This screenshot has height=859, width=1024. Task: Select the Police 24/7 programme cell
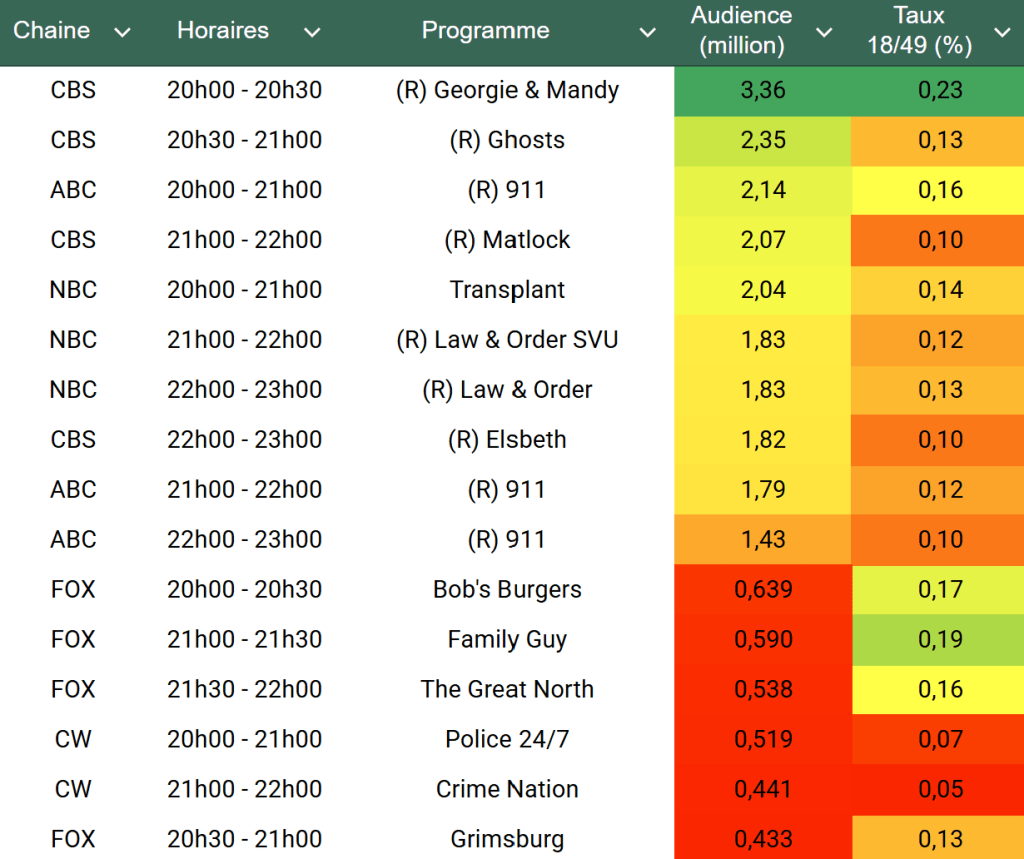[x=507, y=740]
